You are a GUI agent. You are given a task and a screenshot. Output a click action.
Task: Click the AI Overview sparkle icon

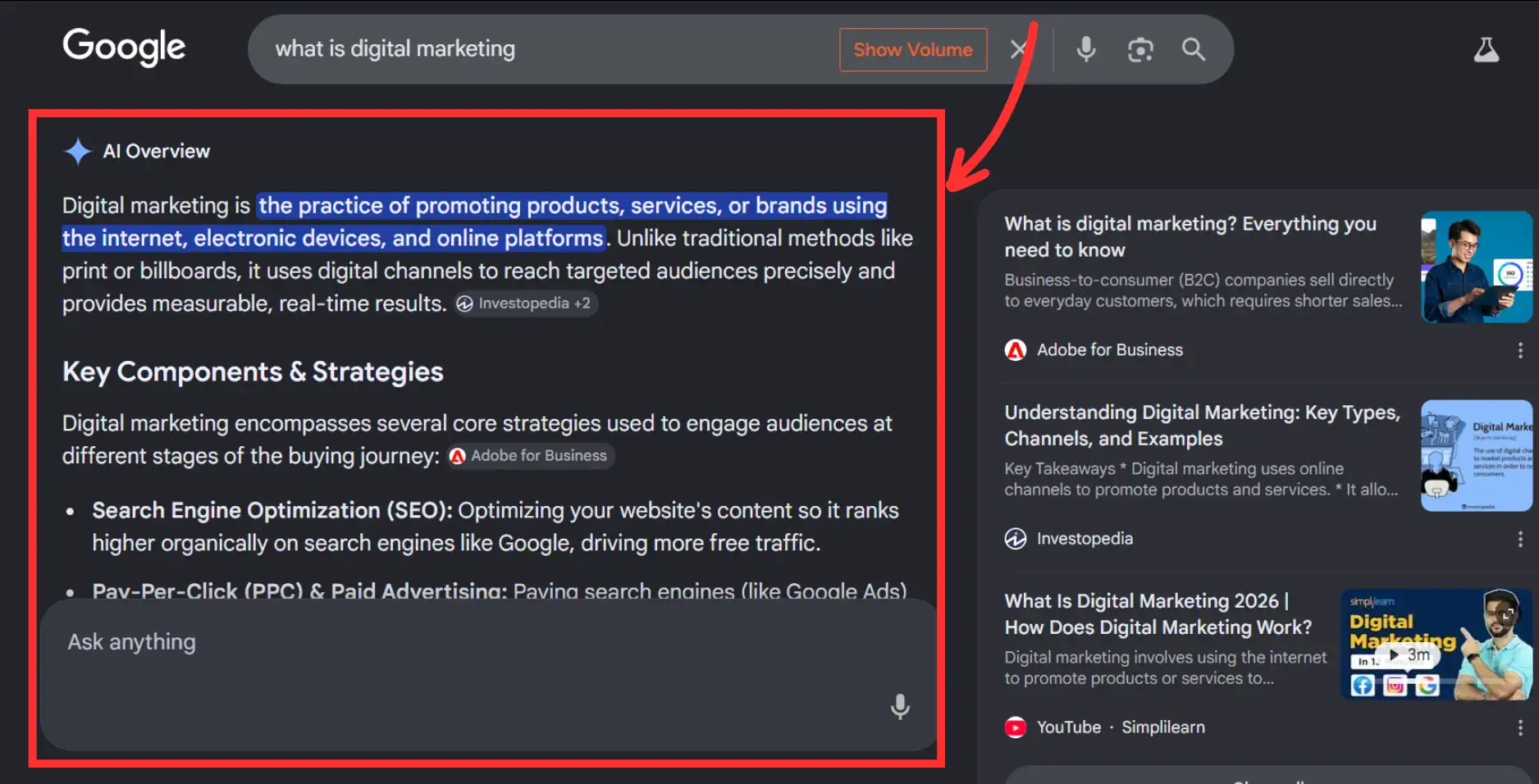tap(78, 151)
